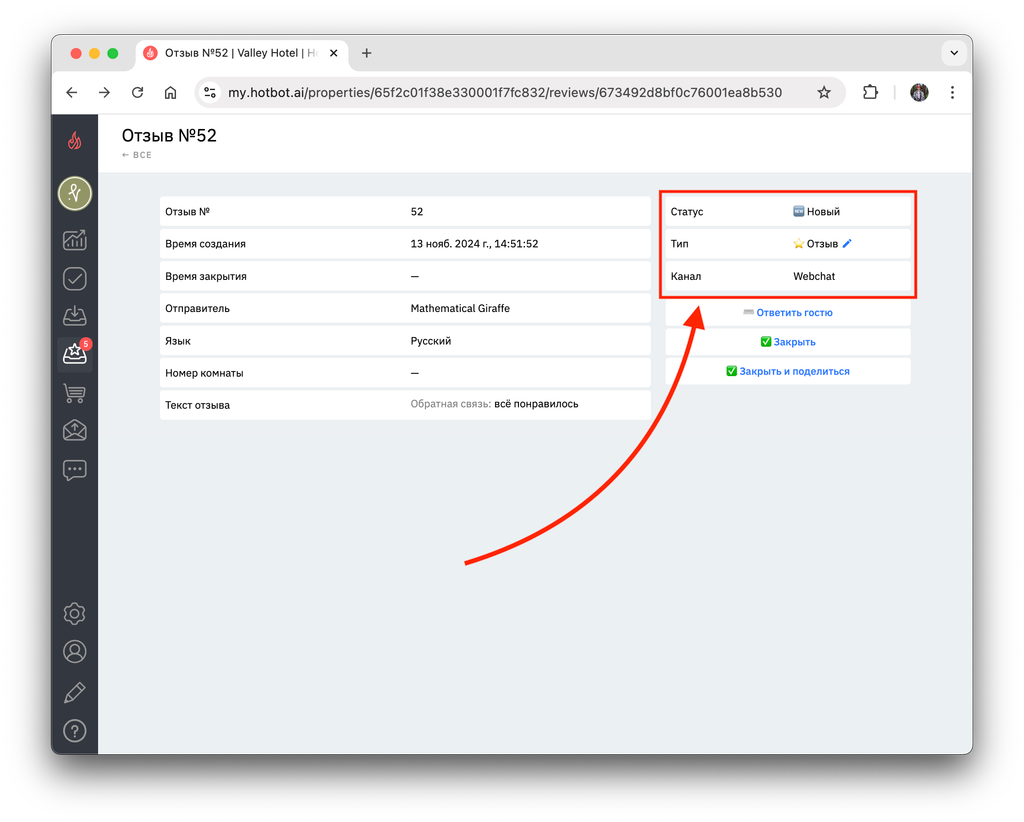Viewport: 1024px width, 822px height.
Task: Click review text всё понравилось
Action: pyautogui.click(x=536, y=404)
